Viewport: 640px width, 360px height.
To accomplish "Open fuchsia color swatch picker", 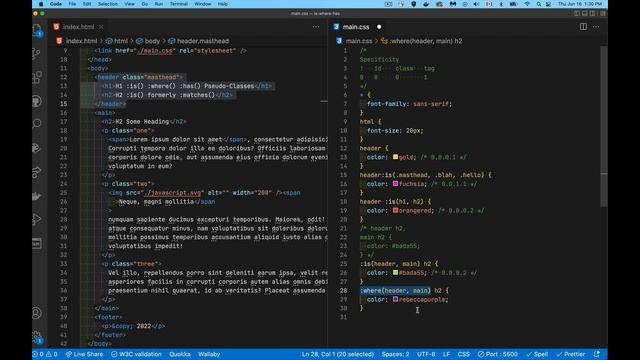I will pos(395,184).
